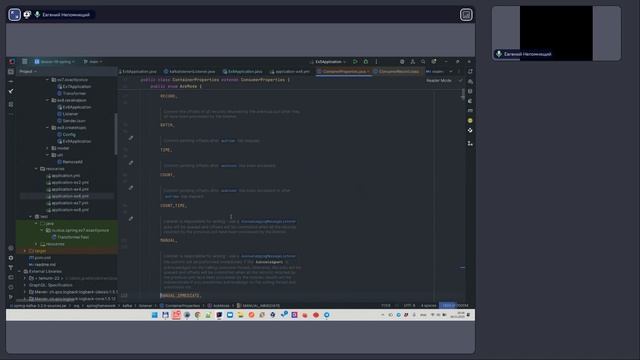Open the ExSApplication run configuration dropdown
Screen dimensions: 640x360
328,62
